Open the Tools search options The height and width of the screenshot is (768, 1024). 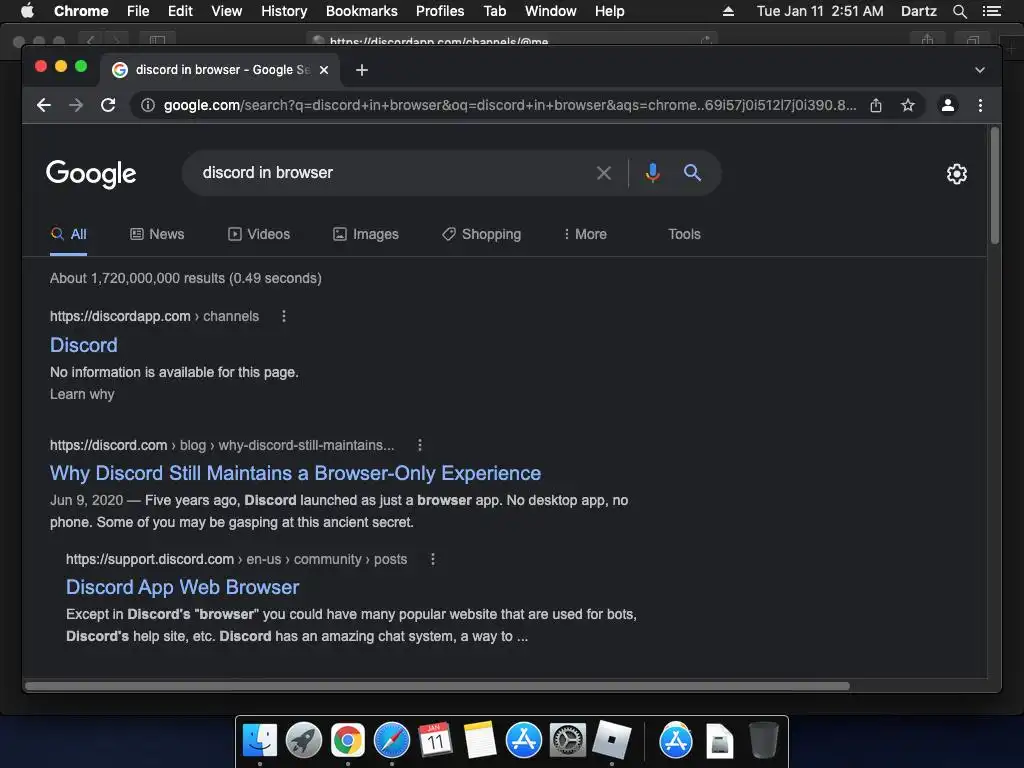coord(684,234)
